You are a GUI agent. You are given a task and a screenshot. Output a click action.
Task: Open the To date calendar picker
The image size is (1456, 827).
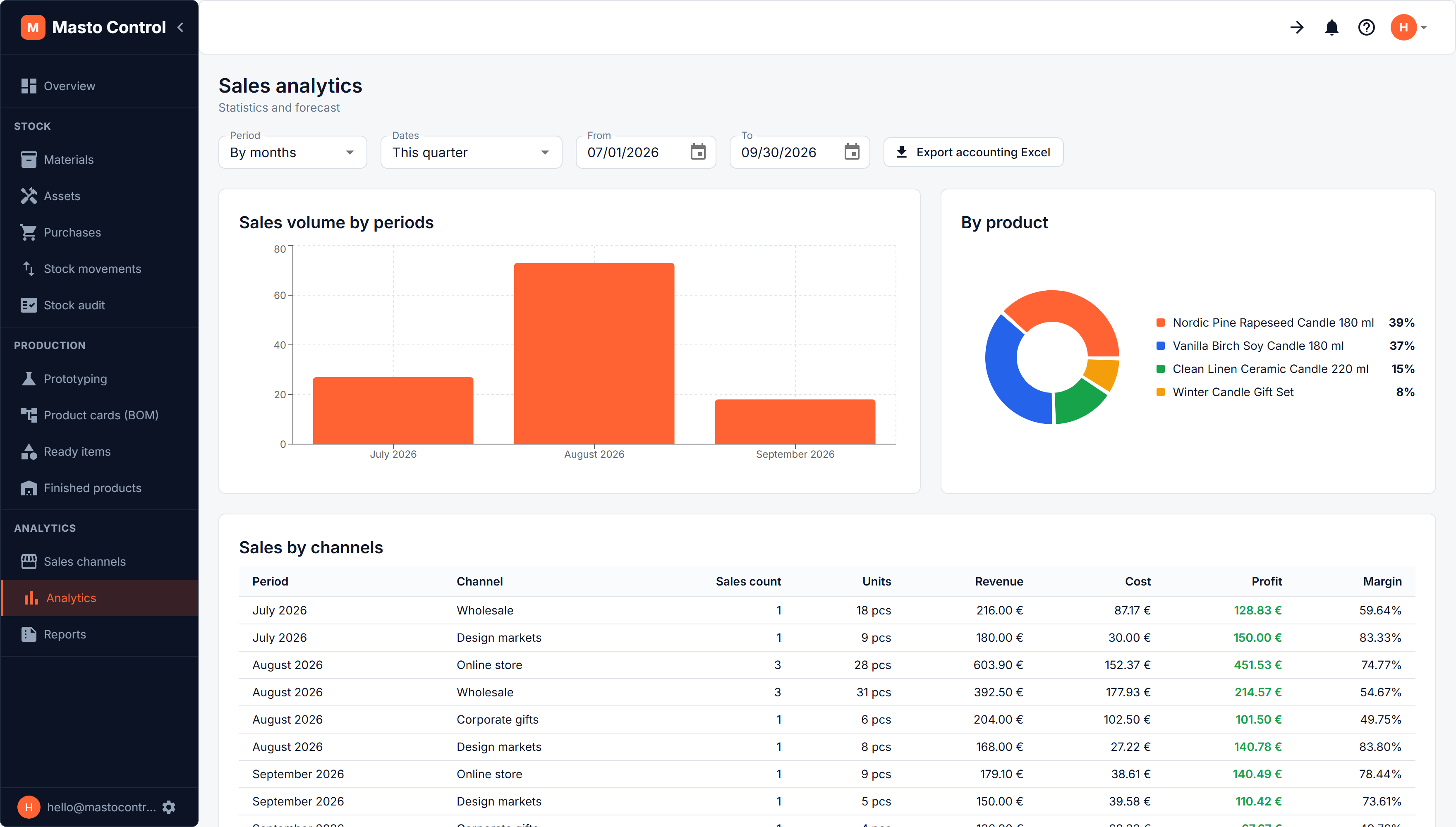pyautogui.click(x=852, y=152)
